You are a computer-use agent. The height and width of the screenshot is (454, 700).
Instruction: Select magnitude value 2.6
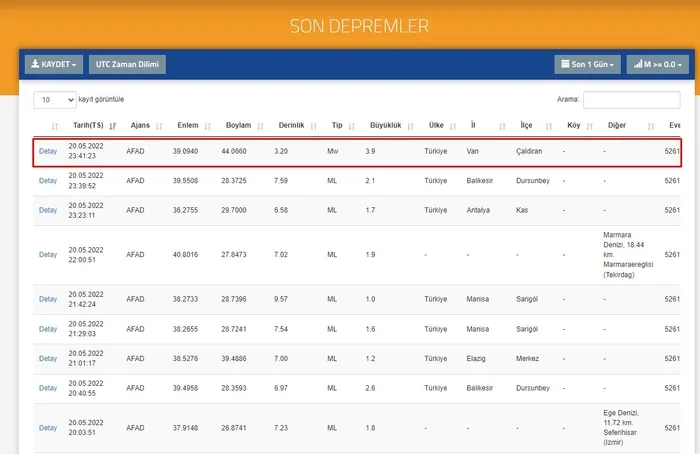370,388
